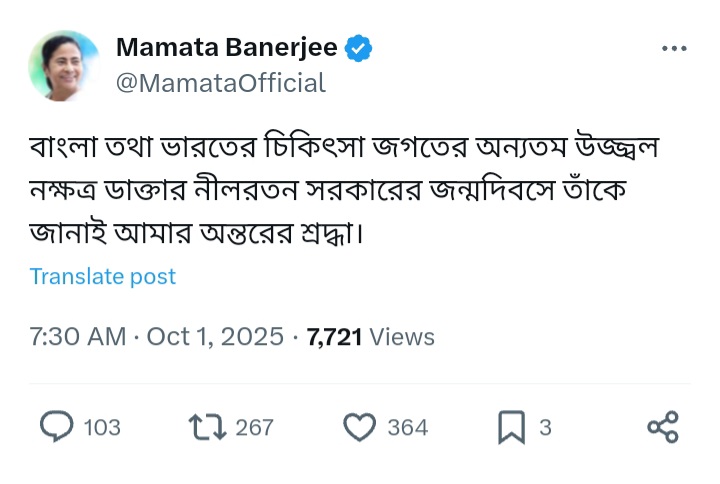Like the post with the heart icon

358,427
